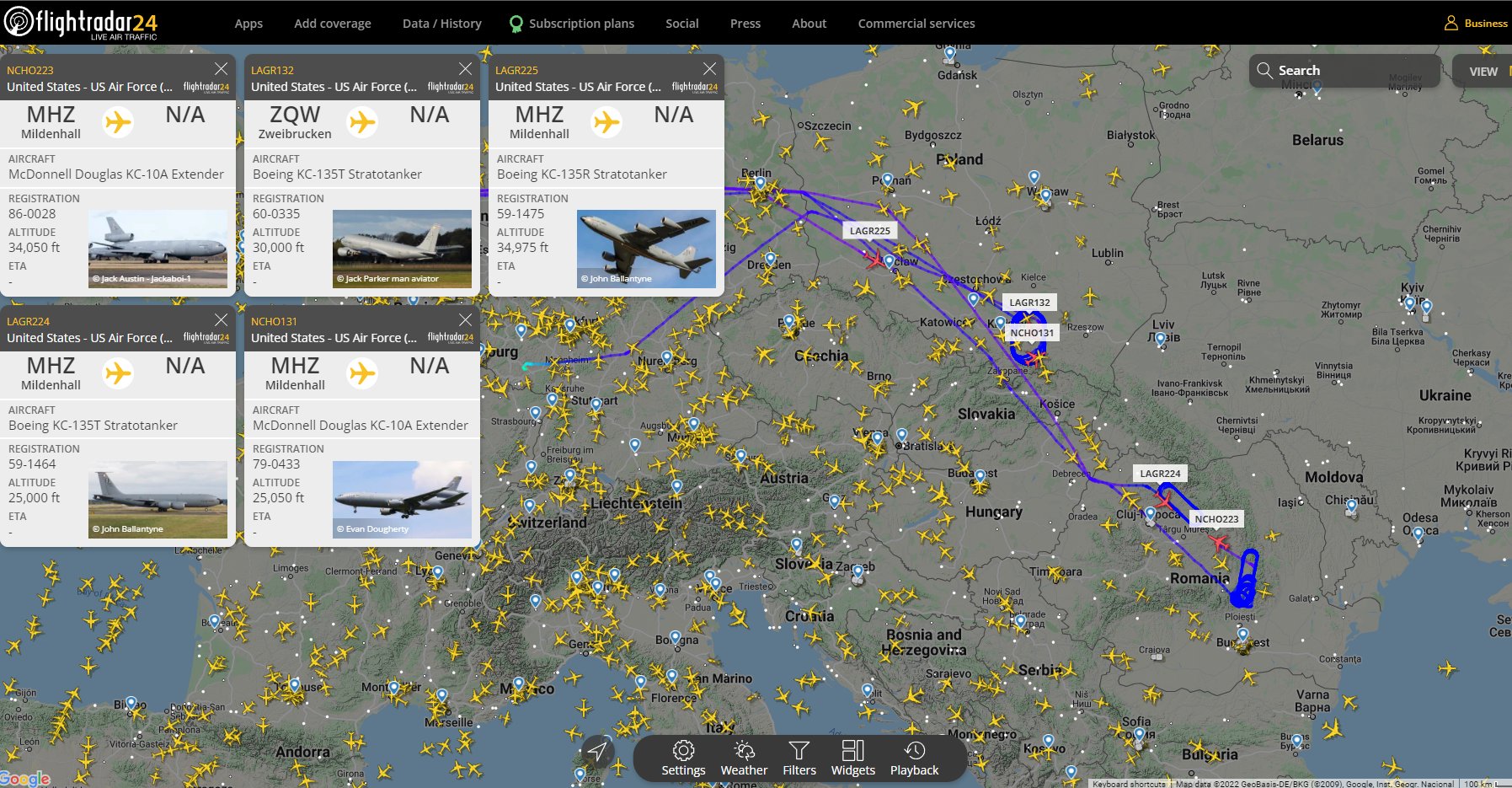This screenshot has height=788, width=1512.
Task: Open the VIEW dropdown button
Action: (1483, 72)
